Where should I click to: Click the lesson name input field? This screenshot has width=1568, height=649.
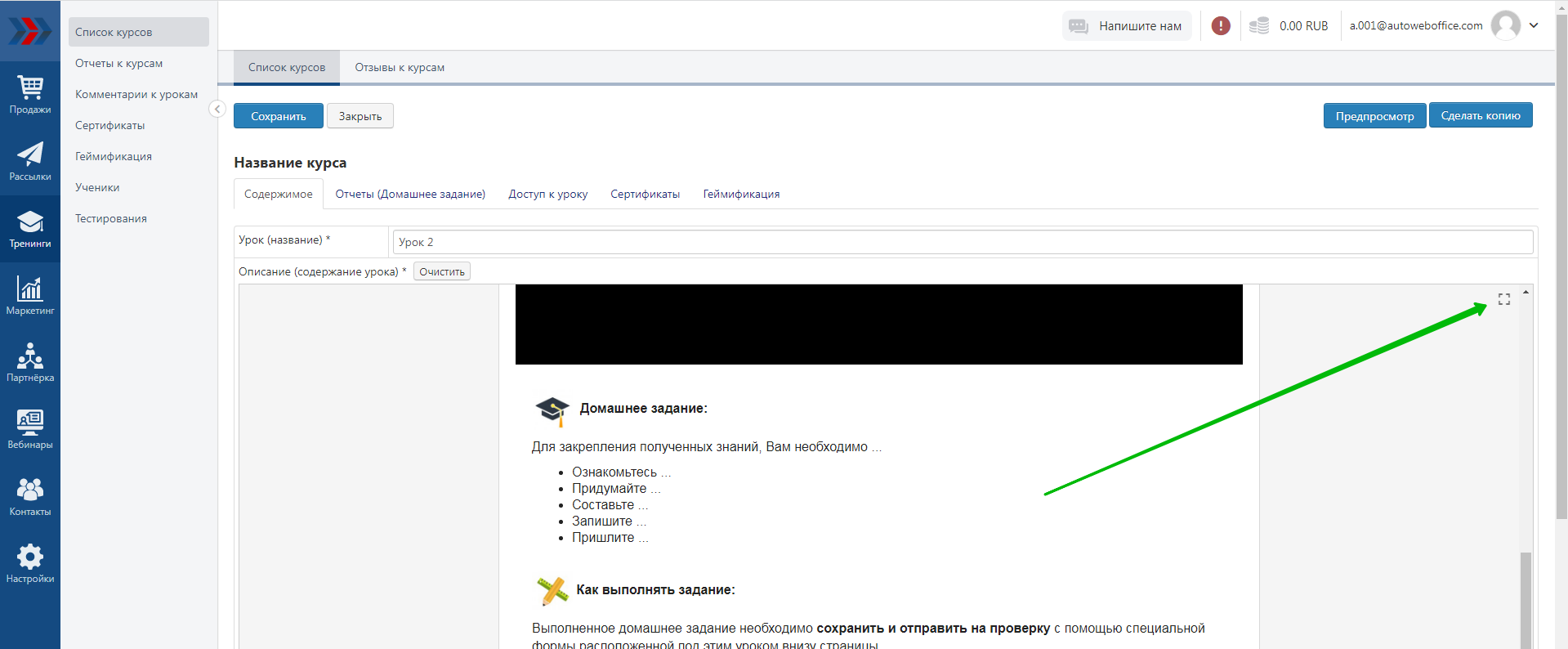coord(962,242)
